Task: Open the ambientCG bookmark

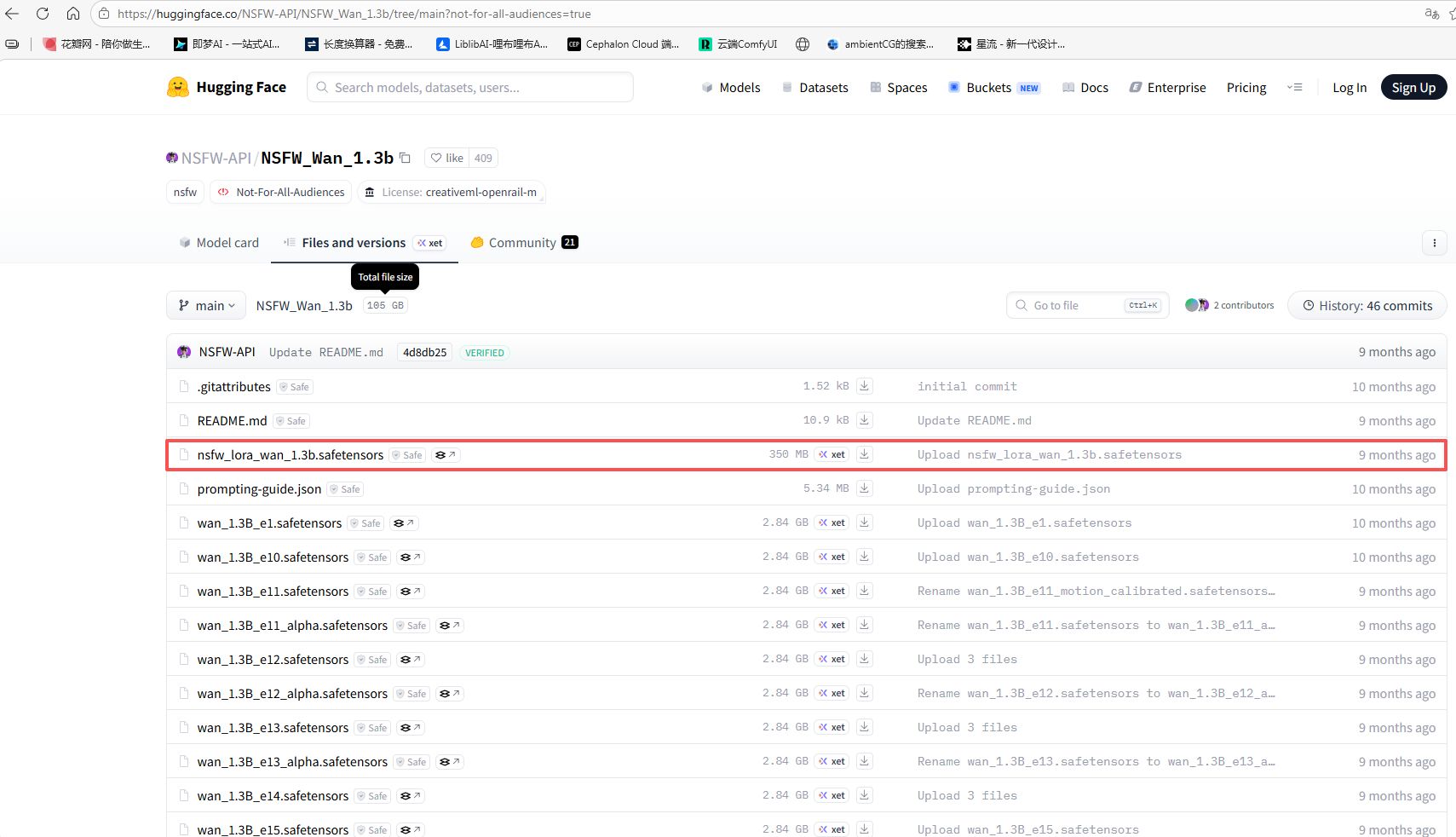Action: (880, 44)
